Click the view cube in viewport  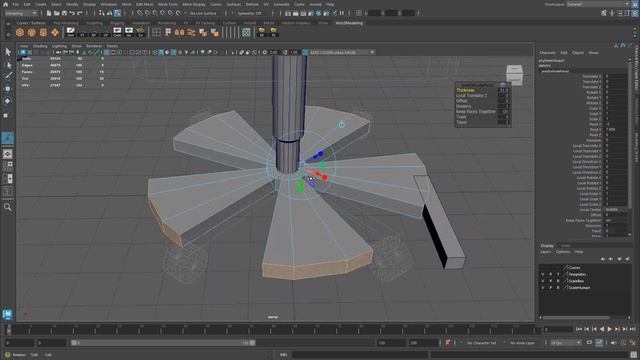(514, 75)
